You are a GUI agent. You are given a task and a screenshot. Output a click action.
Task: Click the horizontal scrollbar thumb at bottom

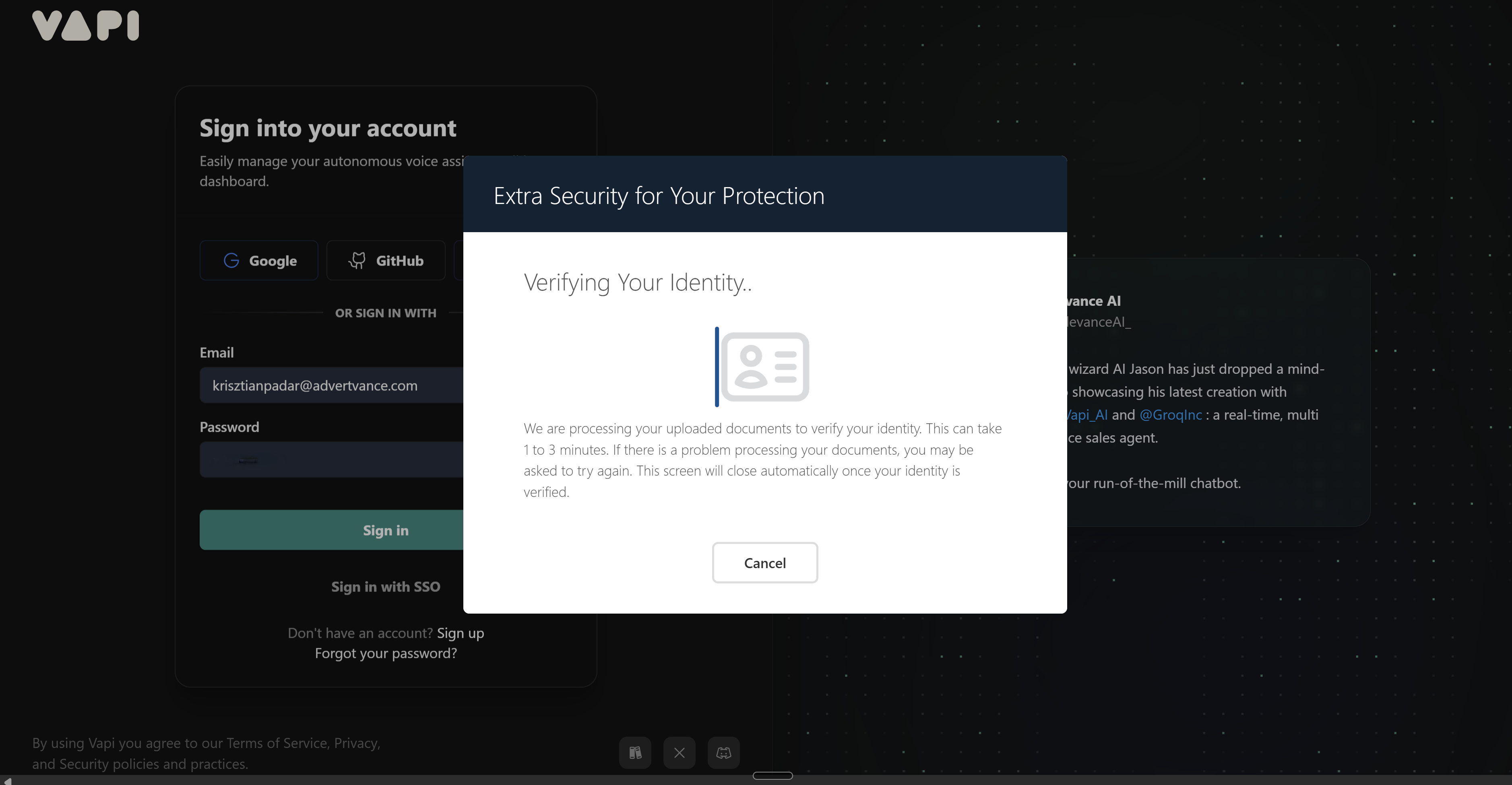[773, 776]
